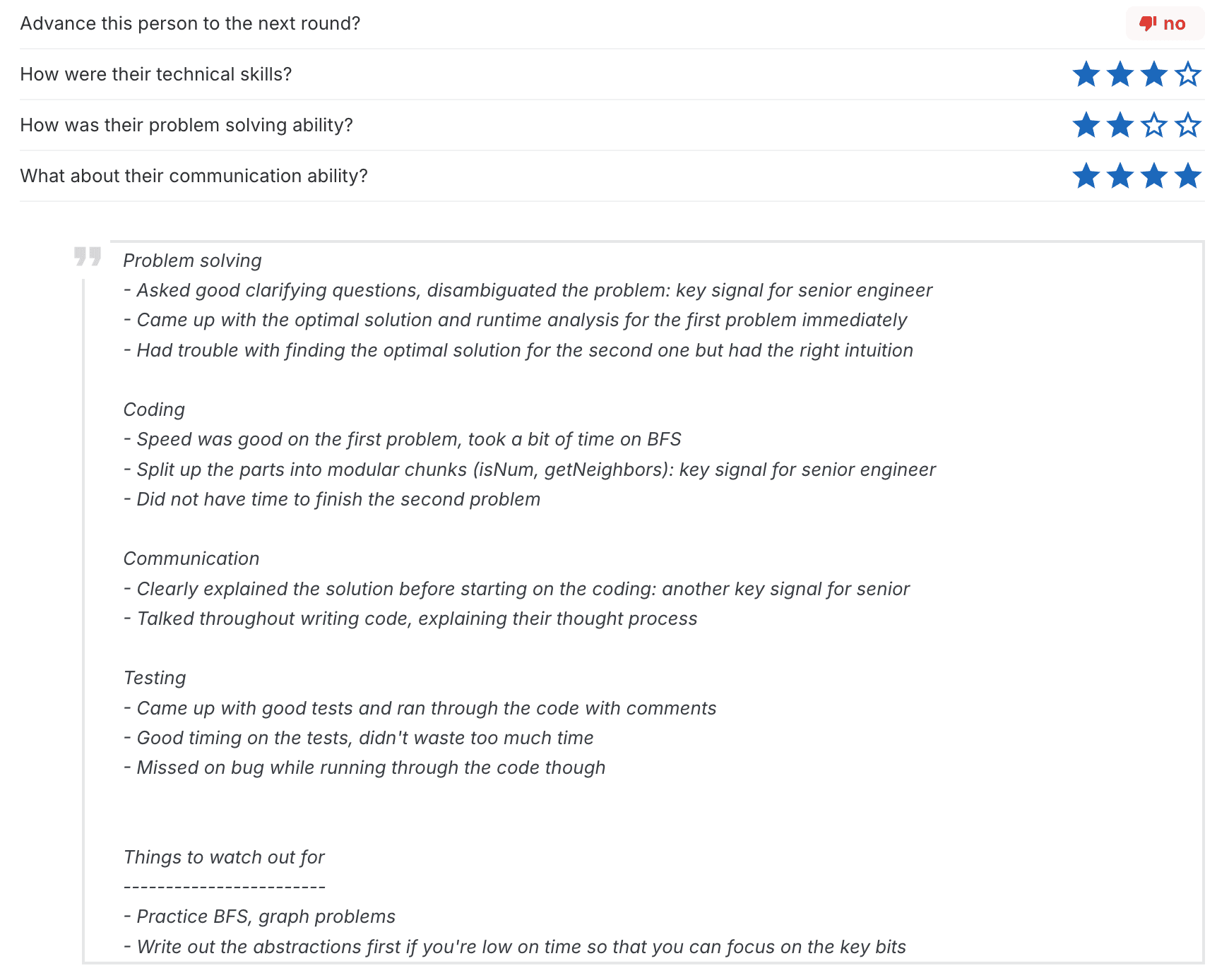Click 'What about their communication ability?' label
This screenshot has height=980, width=1229.
point(194,176)
